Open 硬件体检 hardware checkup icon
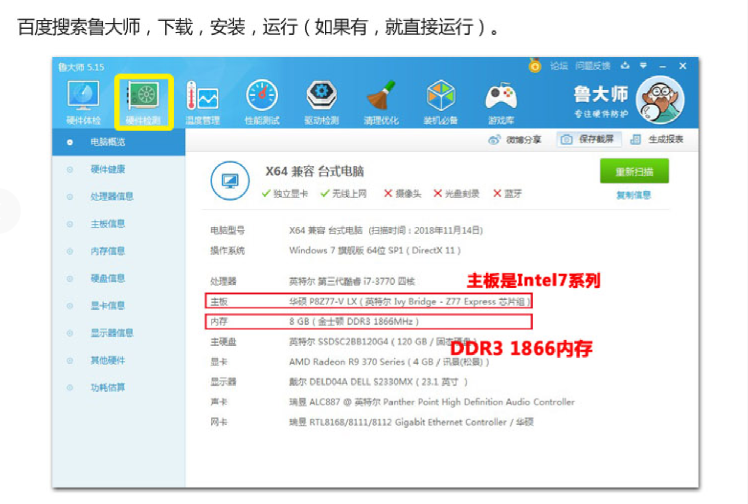Viewport: 748px width, 504px height. pyautogui.click(x=83, y=102)
